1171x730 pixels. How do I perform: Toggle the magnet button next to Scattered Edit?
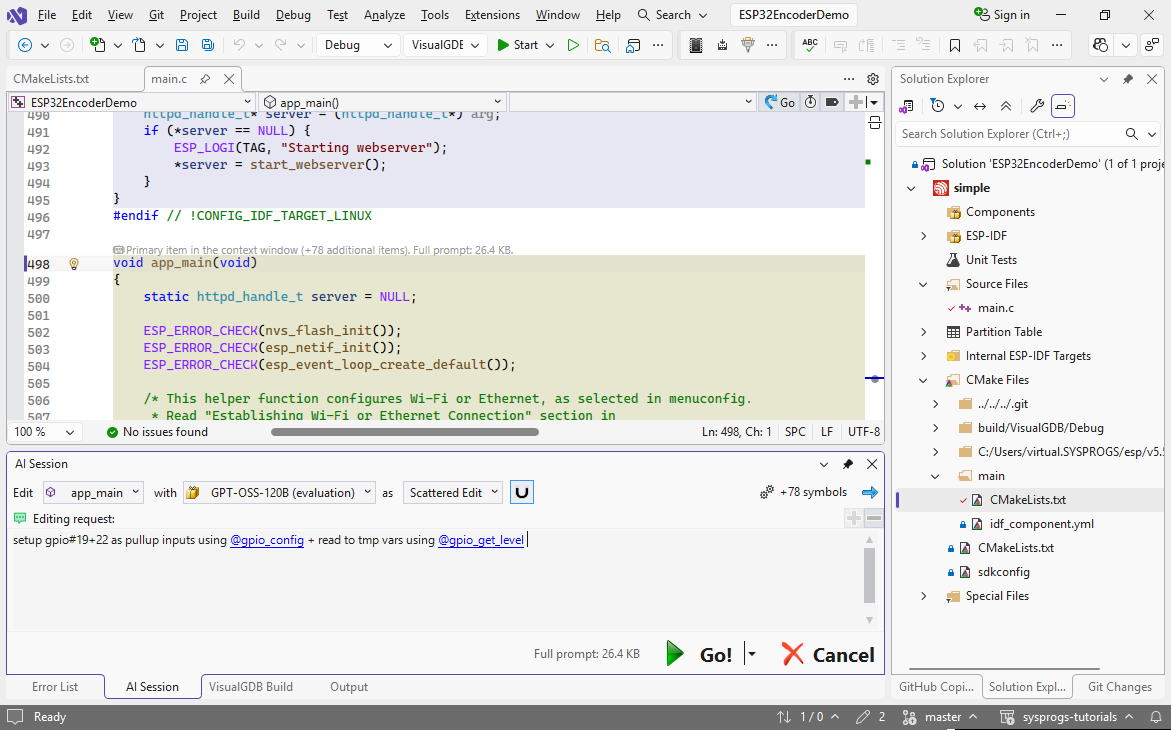521,492
